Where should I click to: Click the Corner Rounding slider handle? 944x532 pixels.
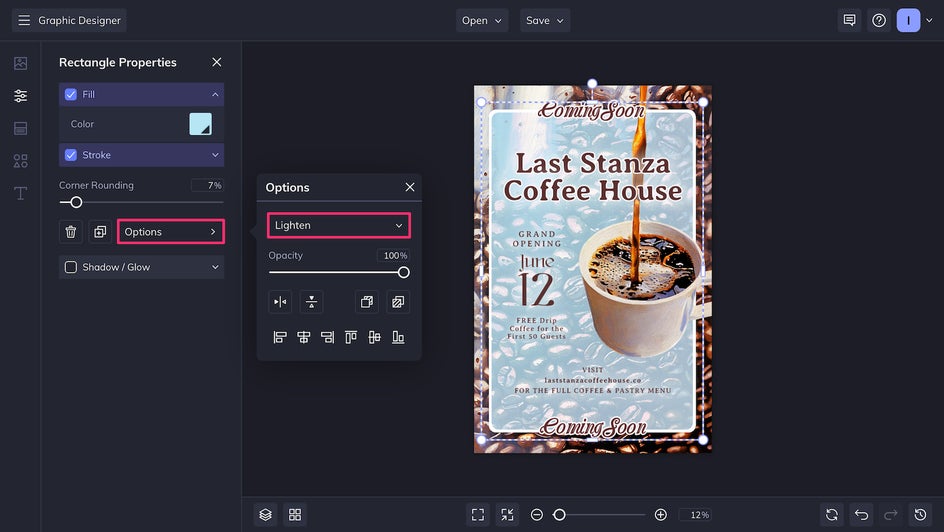tap(76, 202)
